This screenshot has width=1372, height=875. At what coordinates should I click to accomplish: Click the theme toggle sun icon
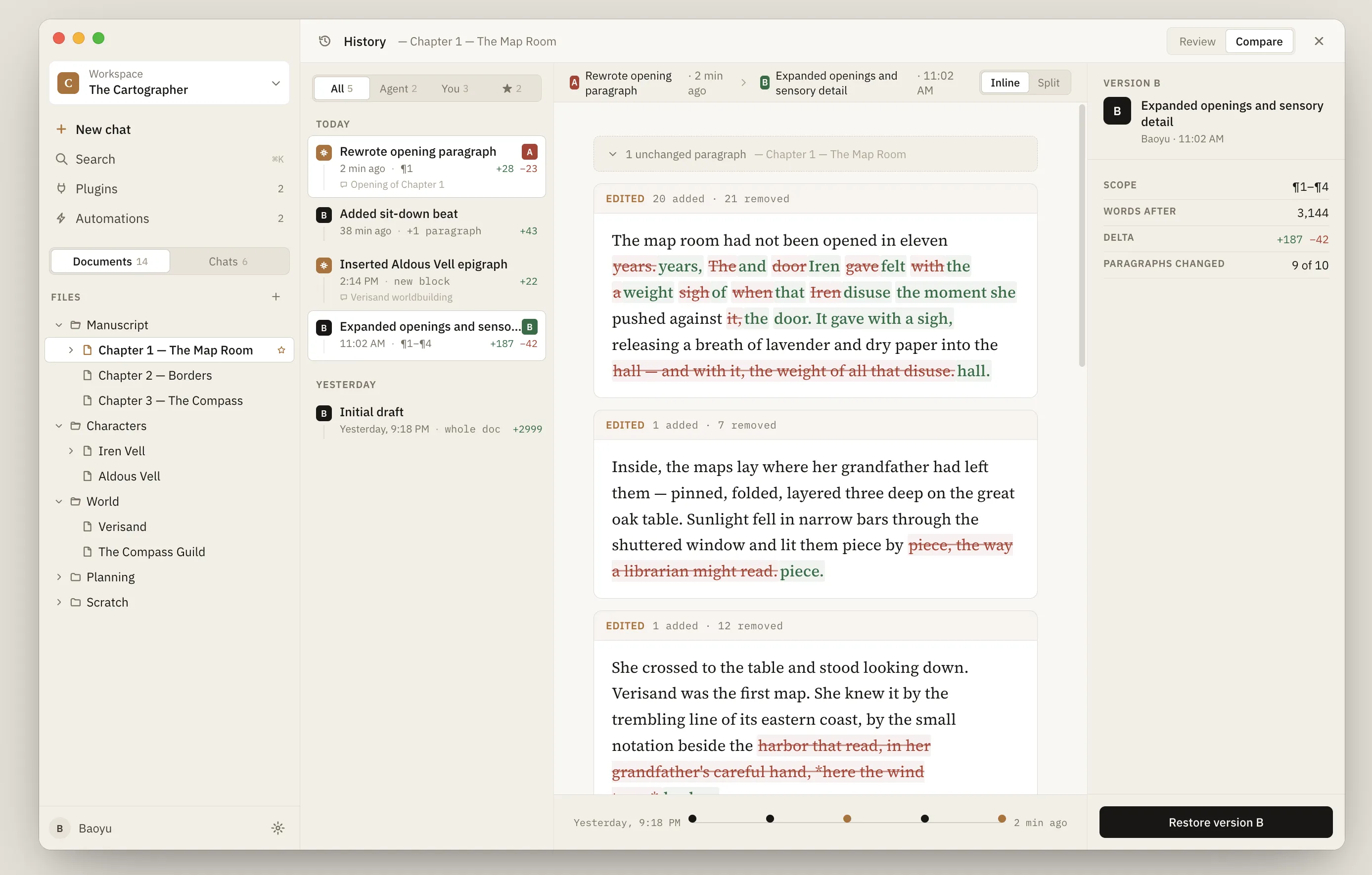click(277, 828)
